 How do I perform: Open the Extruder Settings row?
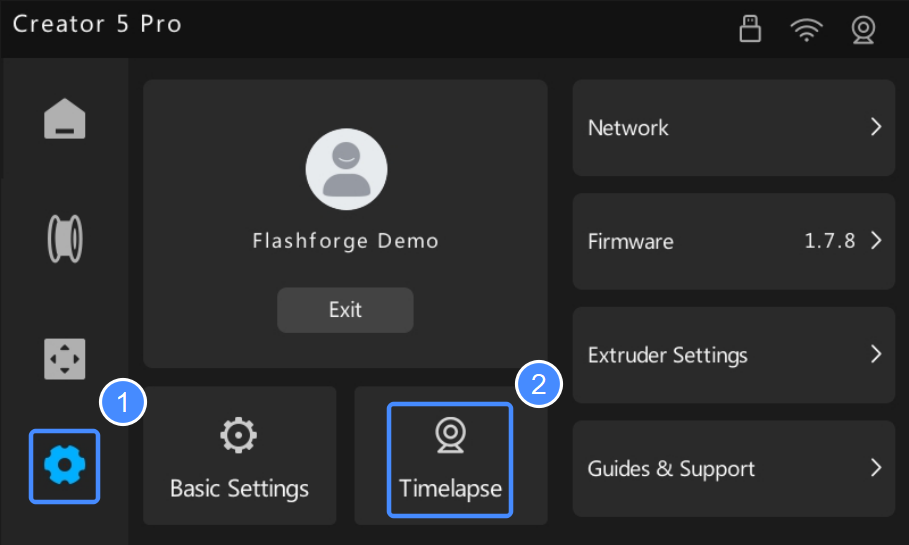click(x=734, y=355)
